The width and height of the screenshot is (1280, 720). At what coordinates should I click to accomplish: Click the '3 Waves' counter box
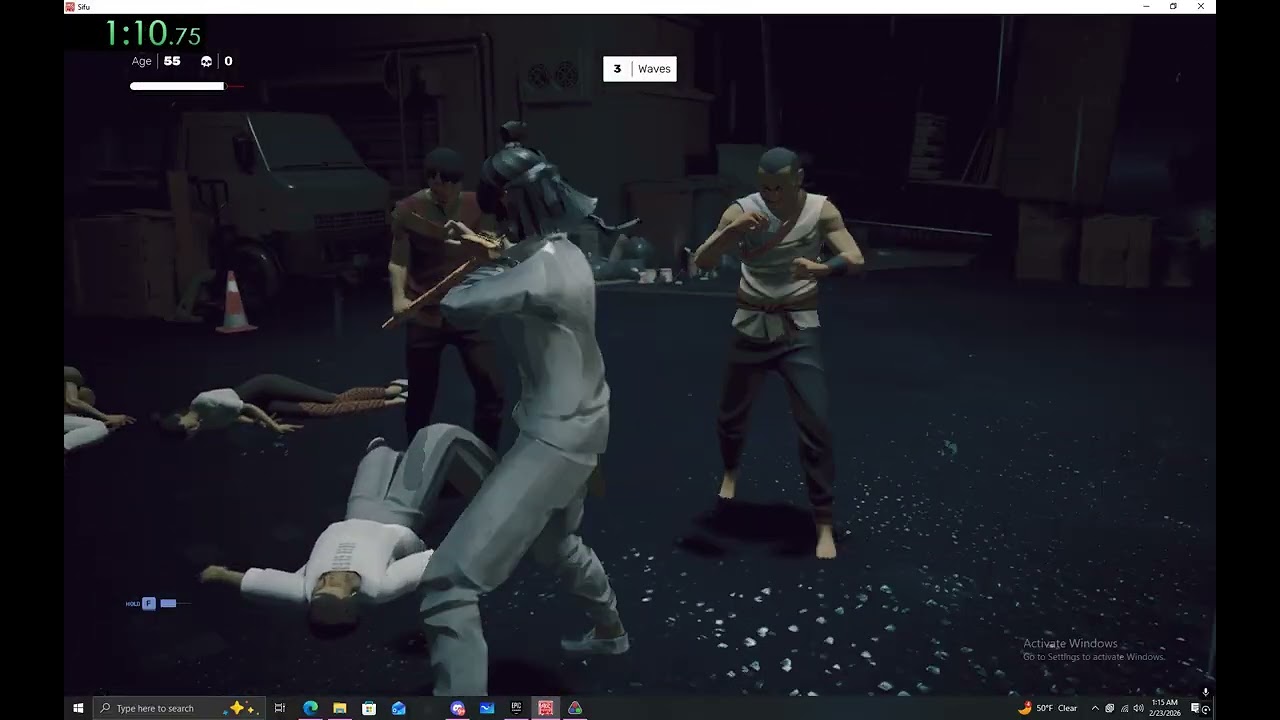coord(640,69)
